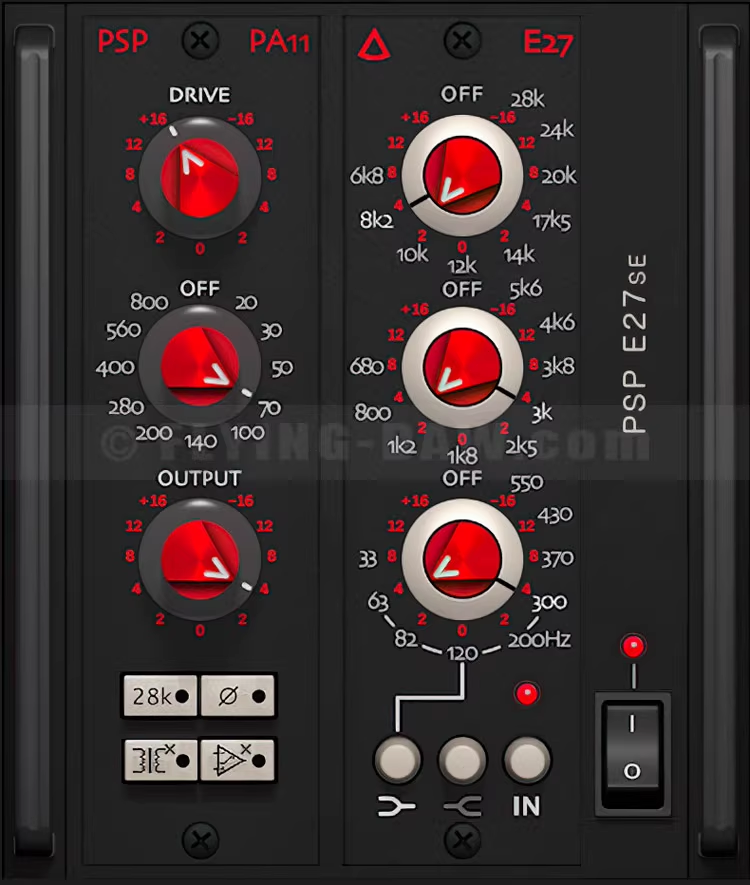This screenshot has width=750, height=885.
Task: Set low band frequency to 550
Action: point(527,483)
